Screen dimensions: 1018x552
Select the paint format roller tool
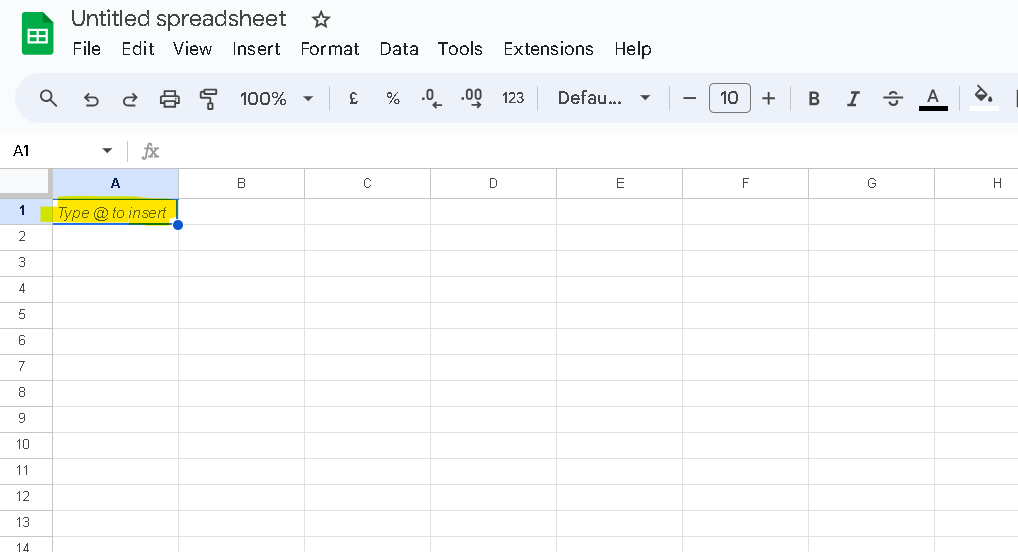pyautogui.click(x=208, y=98)
